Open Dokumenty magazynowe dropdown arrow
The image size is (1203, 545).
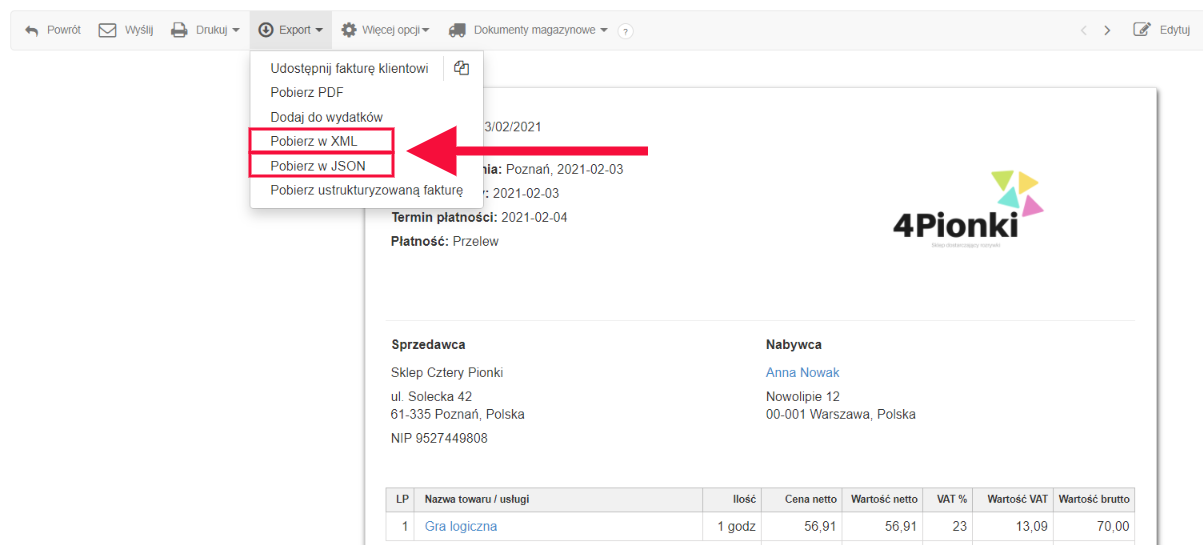pos(604,31)
